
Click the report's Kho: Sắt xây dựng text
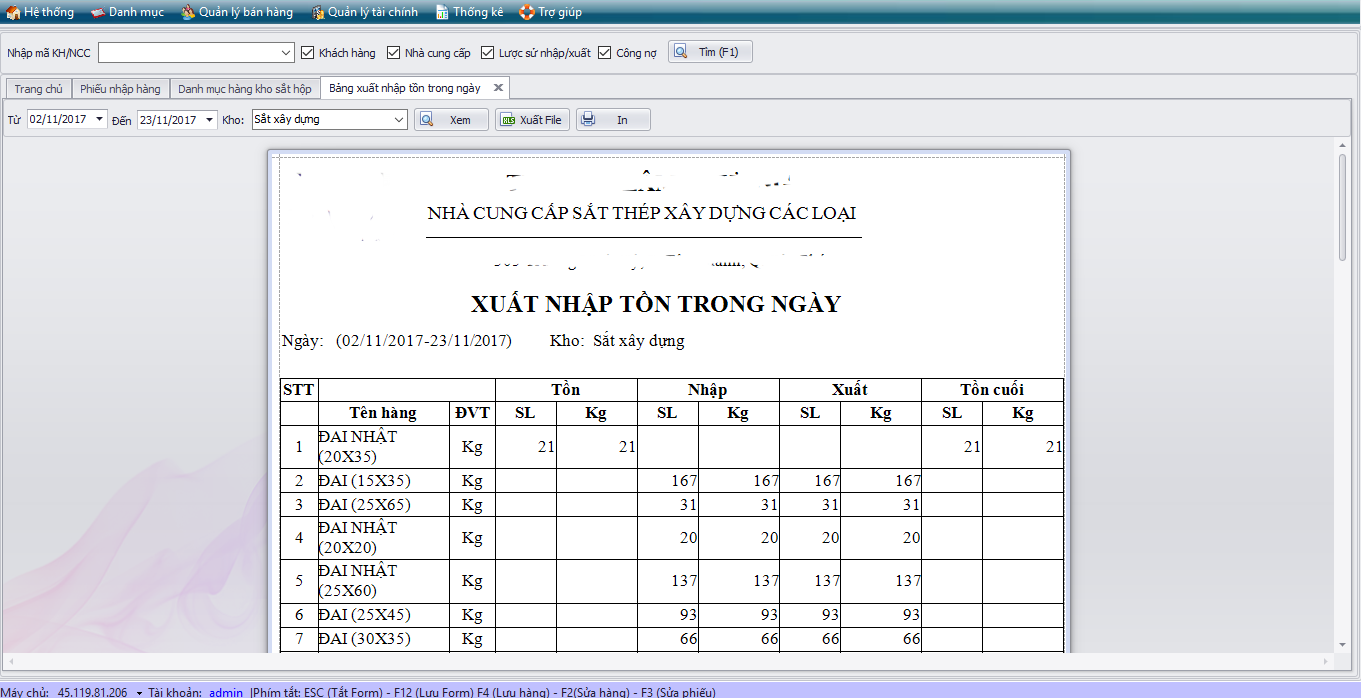click(x=617, y=341)
